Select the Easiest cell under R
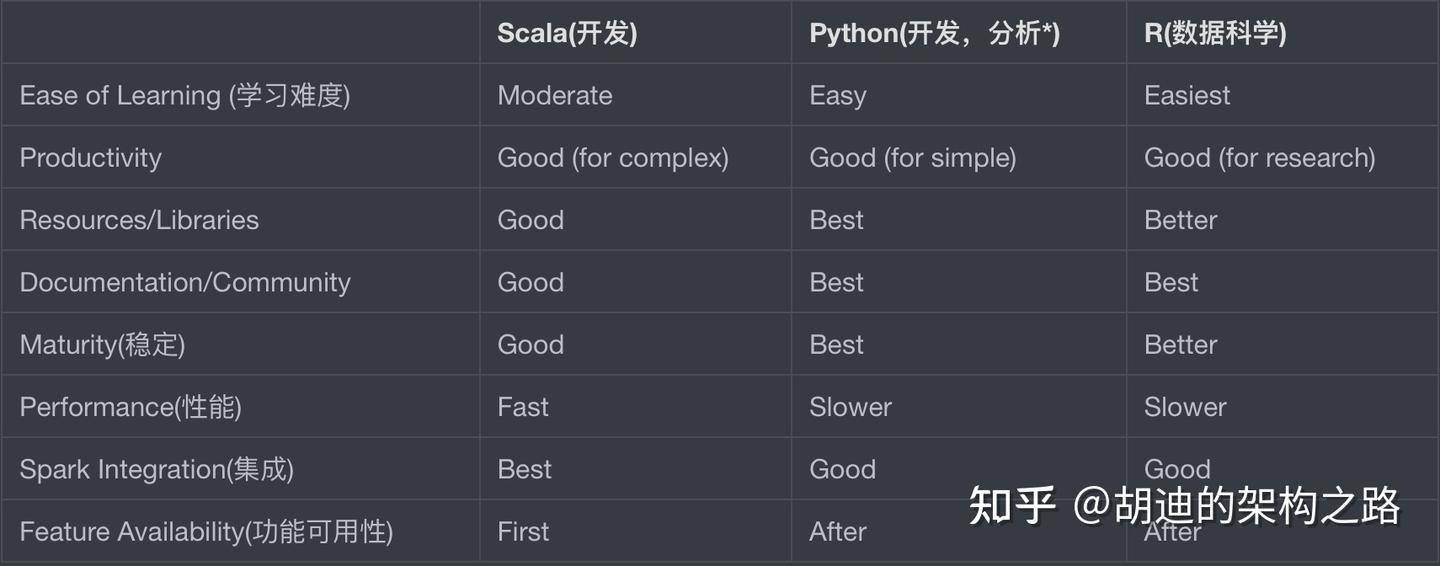The width and height of the screenshot is (1440, 566). [1187, 96]
